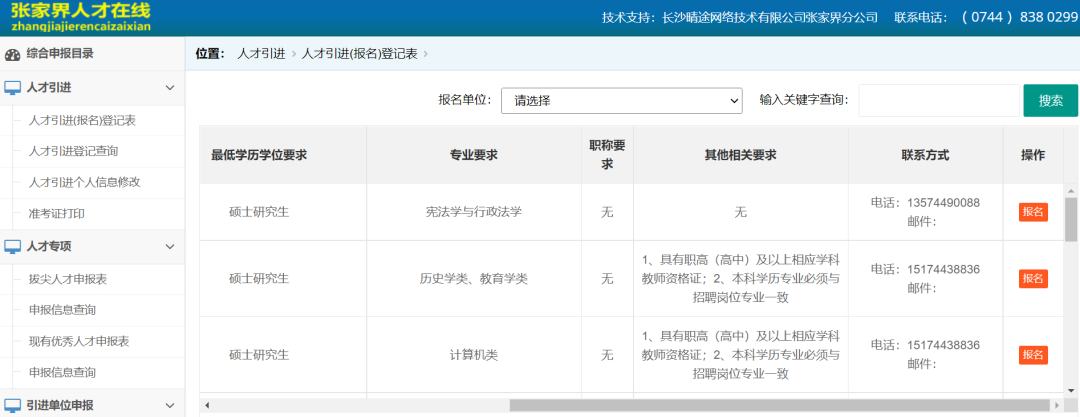This screenshot has height=417, width=1080.
Task: Open 人才引进登记查询 sidebar item
Action: (73, 151)
